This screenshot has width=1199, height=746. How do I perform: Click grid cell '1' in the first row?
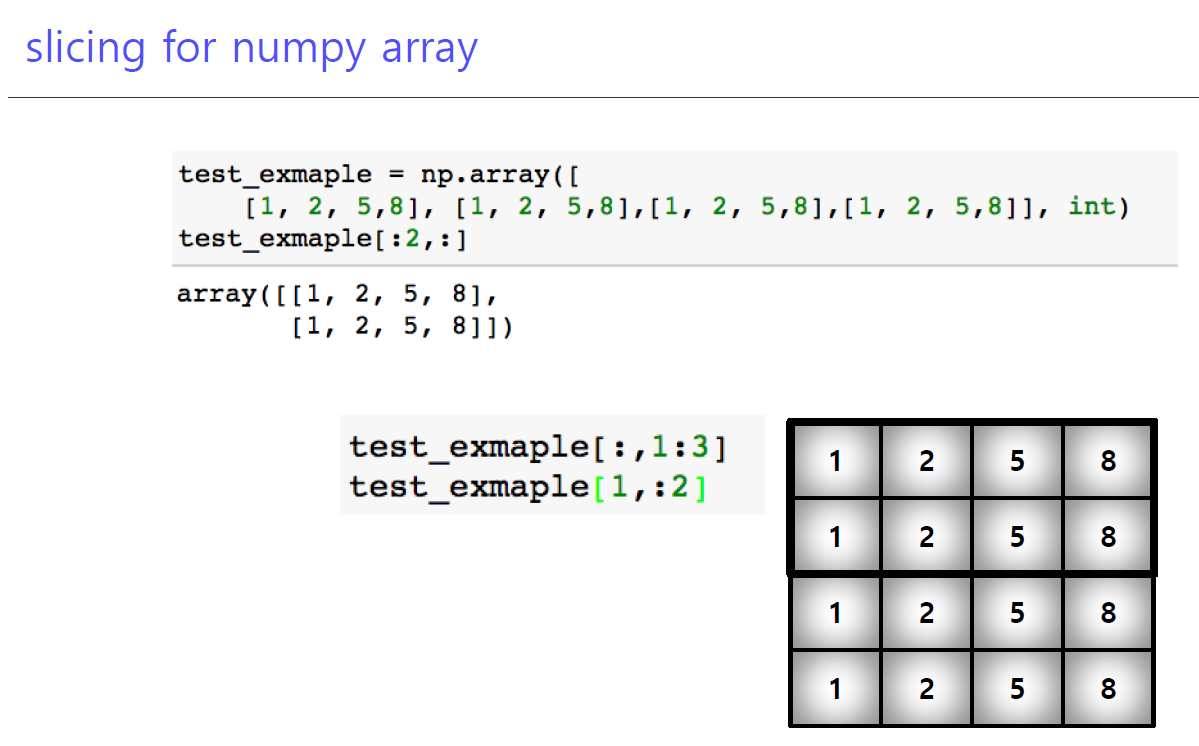[836, 461]
